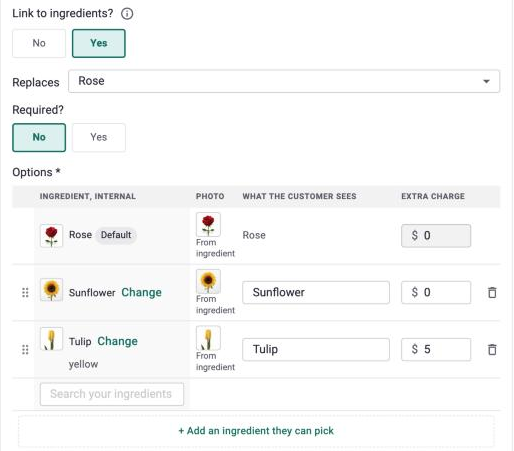514x451 pixels.
Task: Grab the drag handle for the Sunflower row
Action: [25, 293]
